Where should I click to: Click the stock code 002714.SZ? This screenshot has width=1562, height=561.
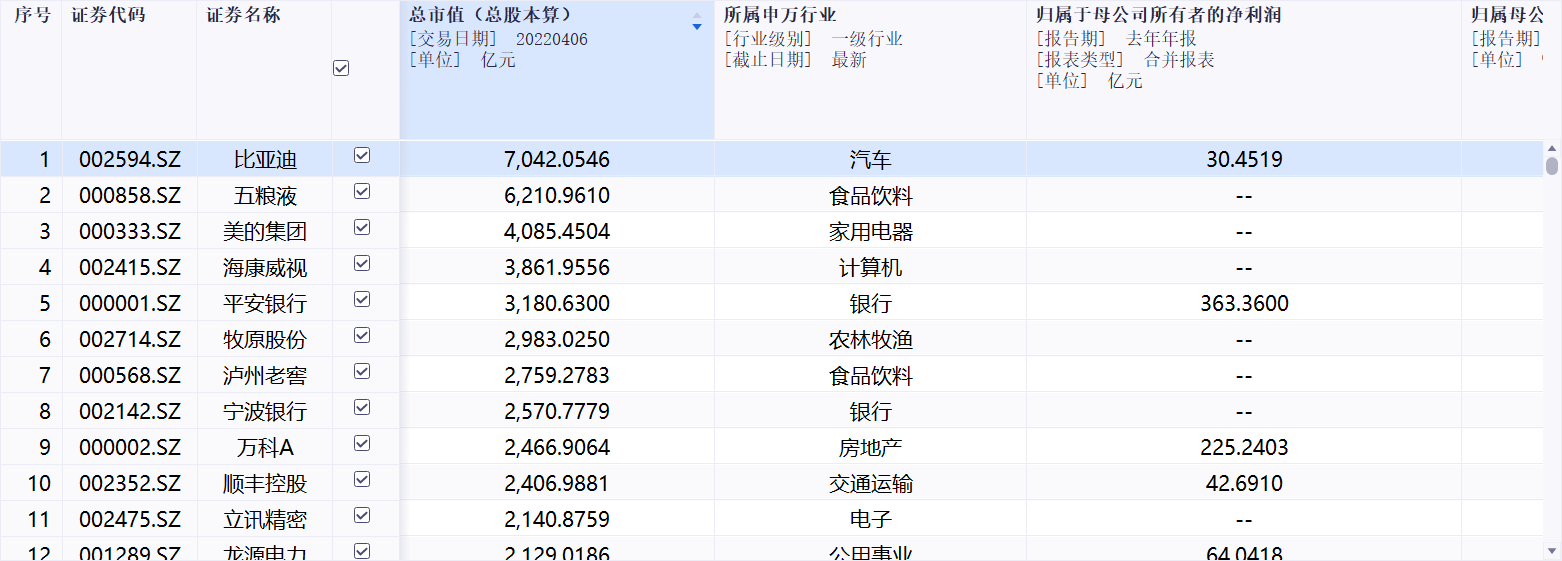[130, 340]
